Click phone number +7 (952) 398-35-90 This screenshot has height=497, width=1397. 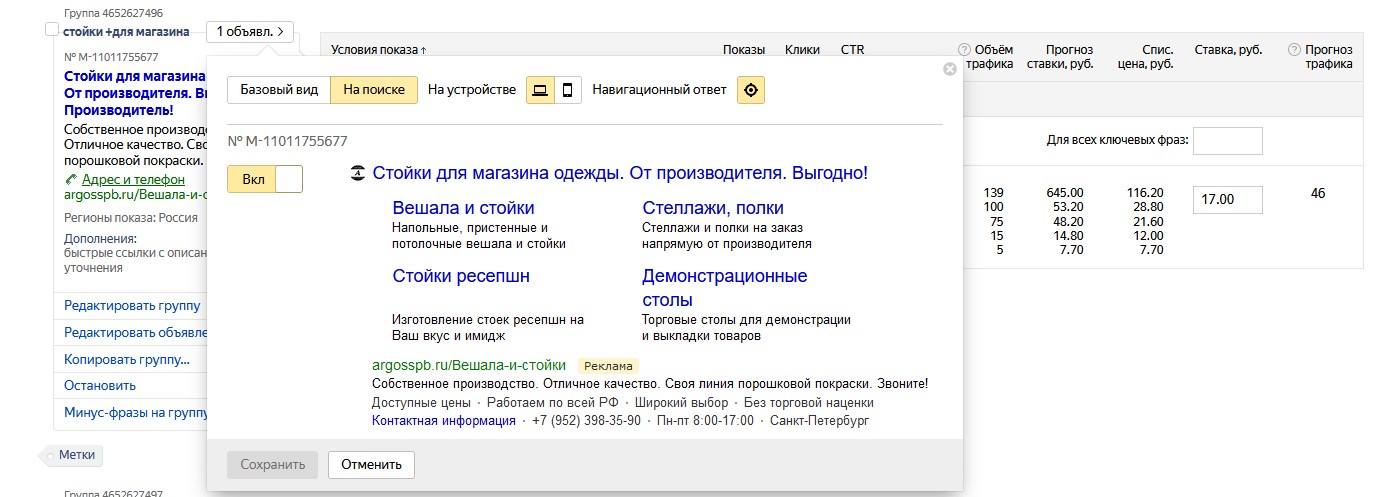coord(586,421)
